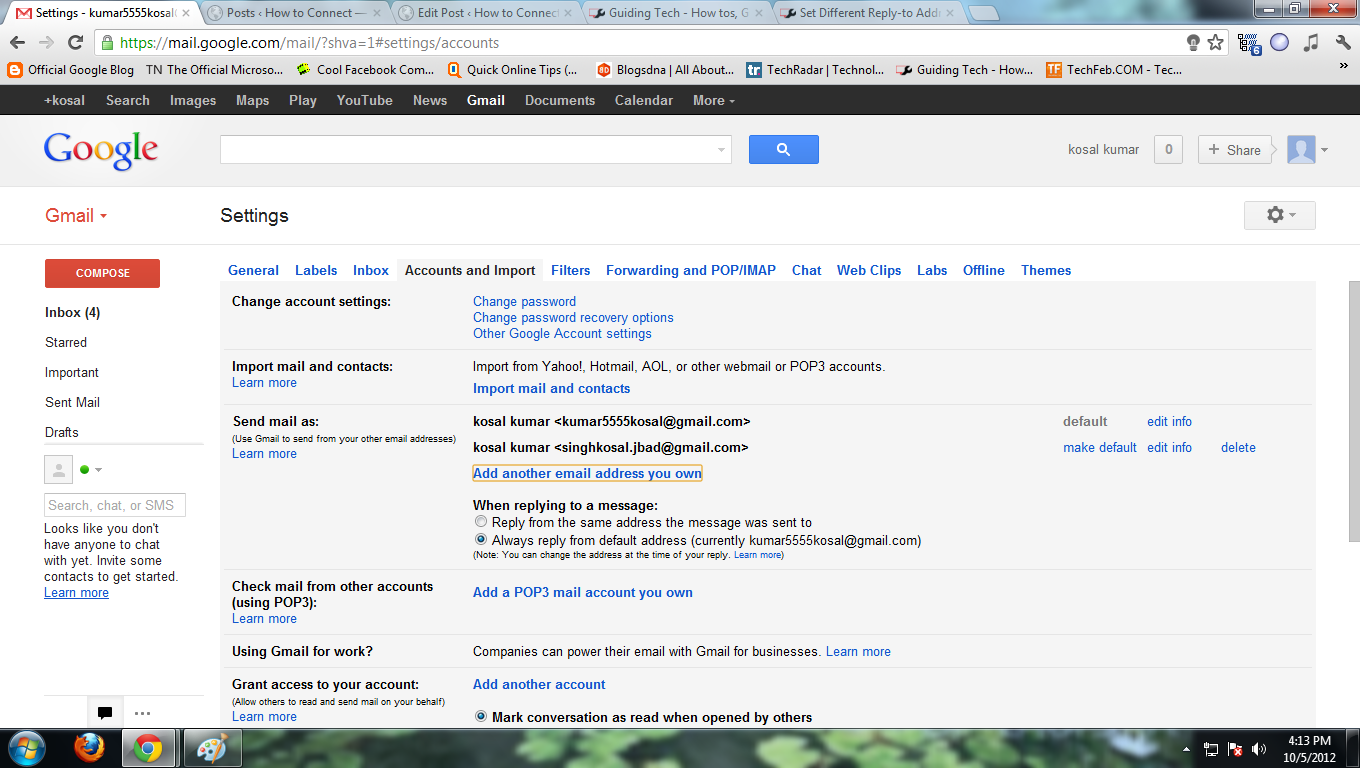Open the music note extension
This screenshot has height=768, width=1360.
(1311, 43)
